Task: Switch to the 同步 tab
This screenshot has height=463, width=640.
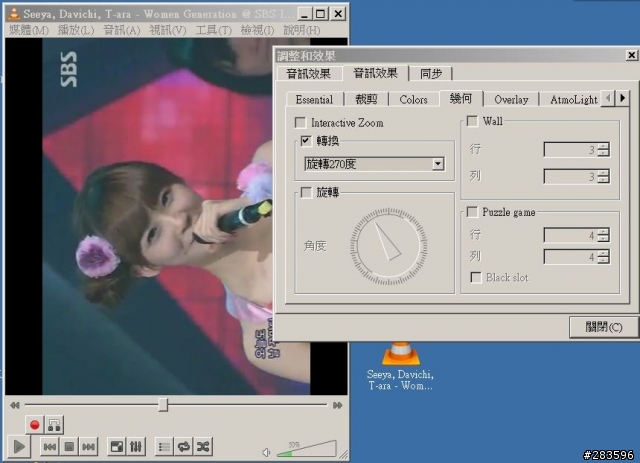Action: (x=431, y=74)
